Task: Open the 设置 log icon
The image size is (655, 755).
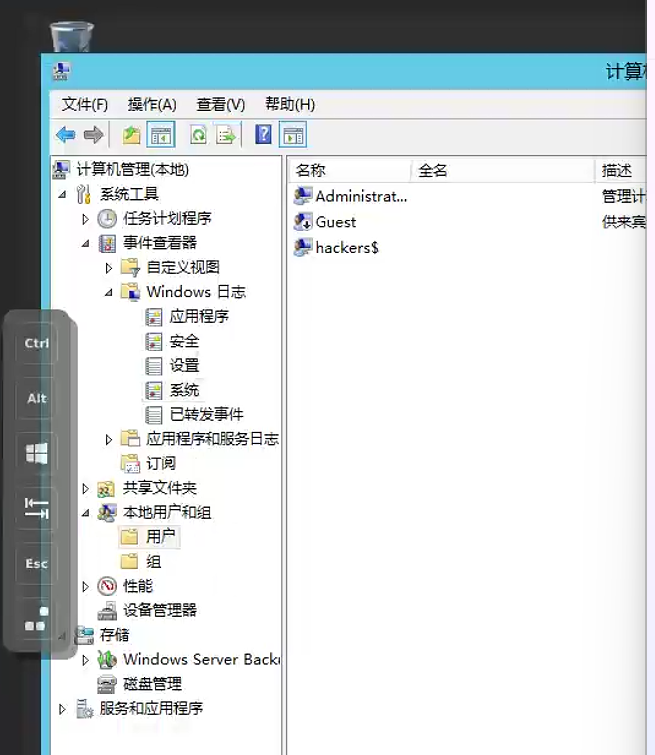Action: coord(154,365)
